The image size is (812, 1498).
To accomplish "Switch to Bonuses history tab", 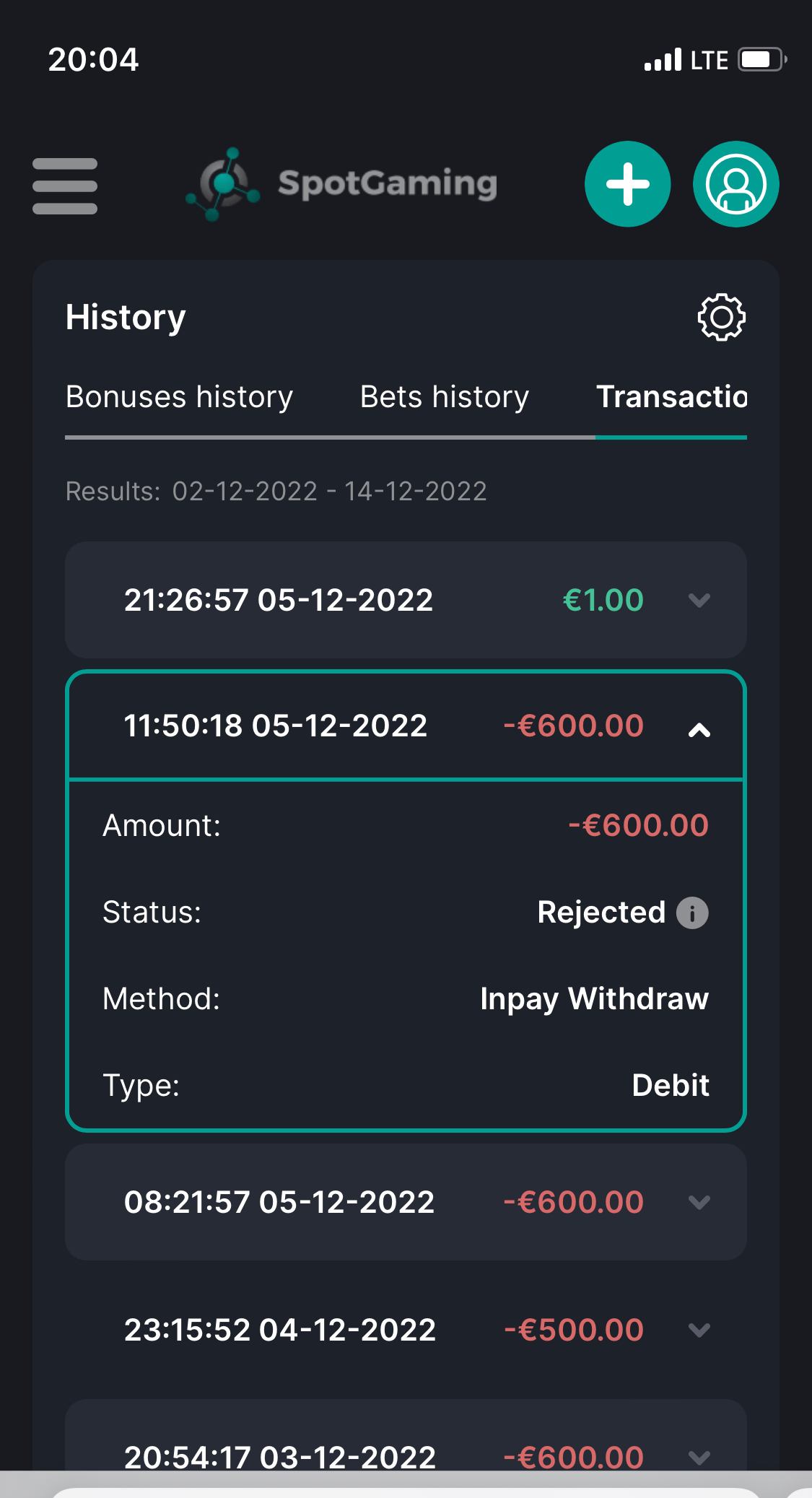I will tap(179, 397).
